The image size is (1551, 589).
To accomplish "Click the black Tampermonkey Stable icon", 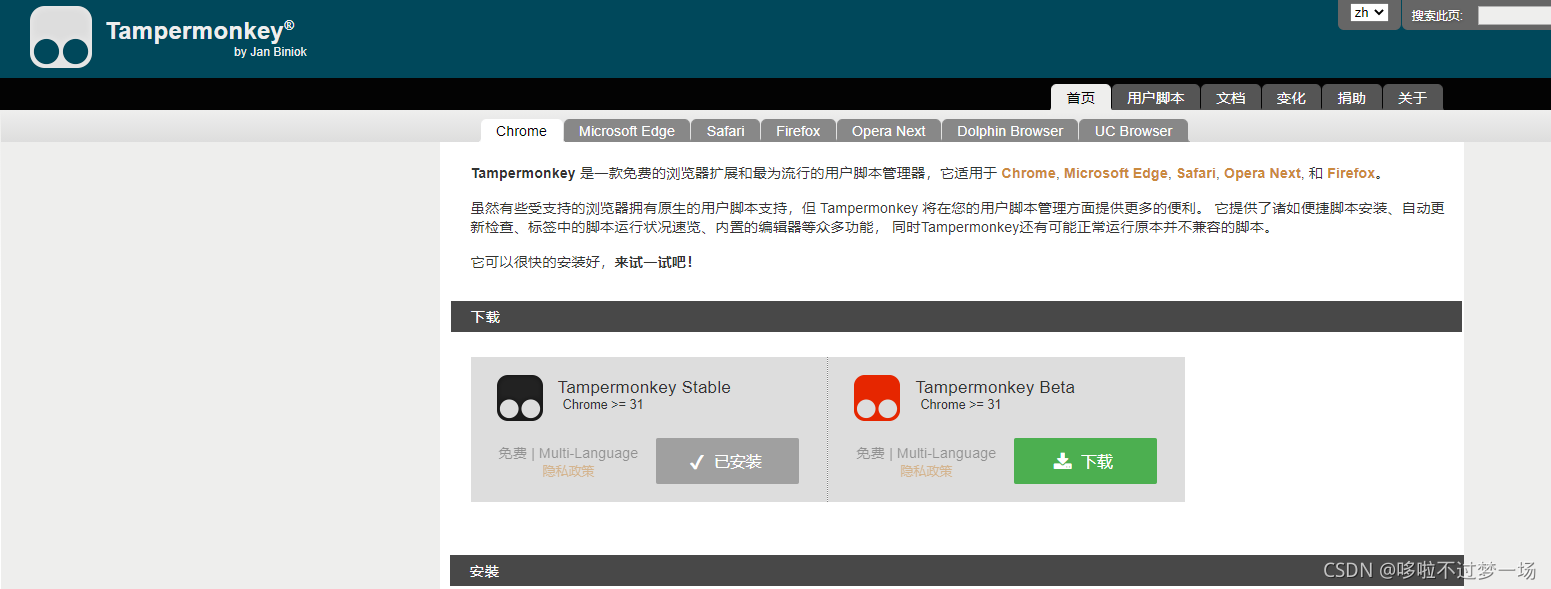I will pyautogui.click(x=520, y=398).
